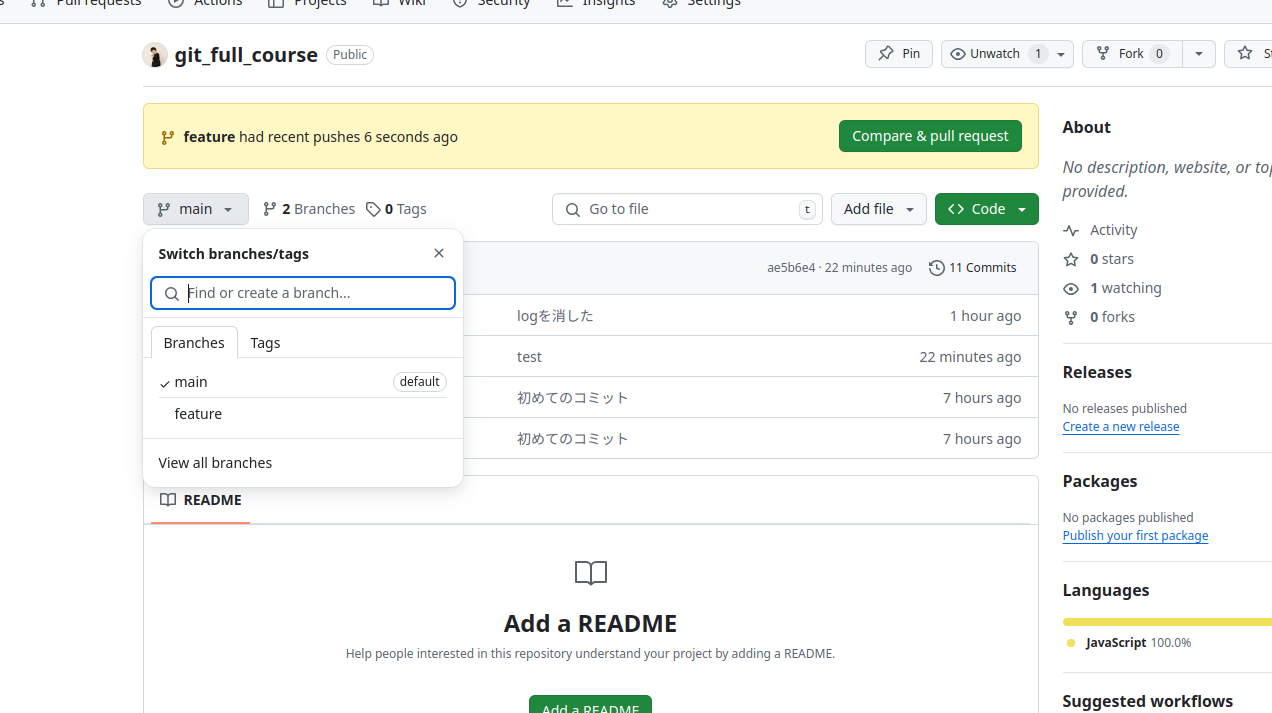Click the 1 watching link

point(1112,288)
